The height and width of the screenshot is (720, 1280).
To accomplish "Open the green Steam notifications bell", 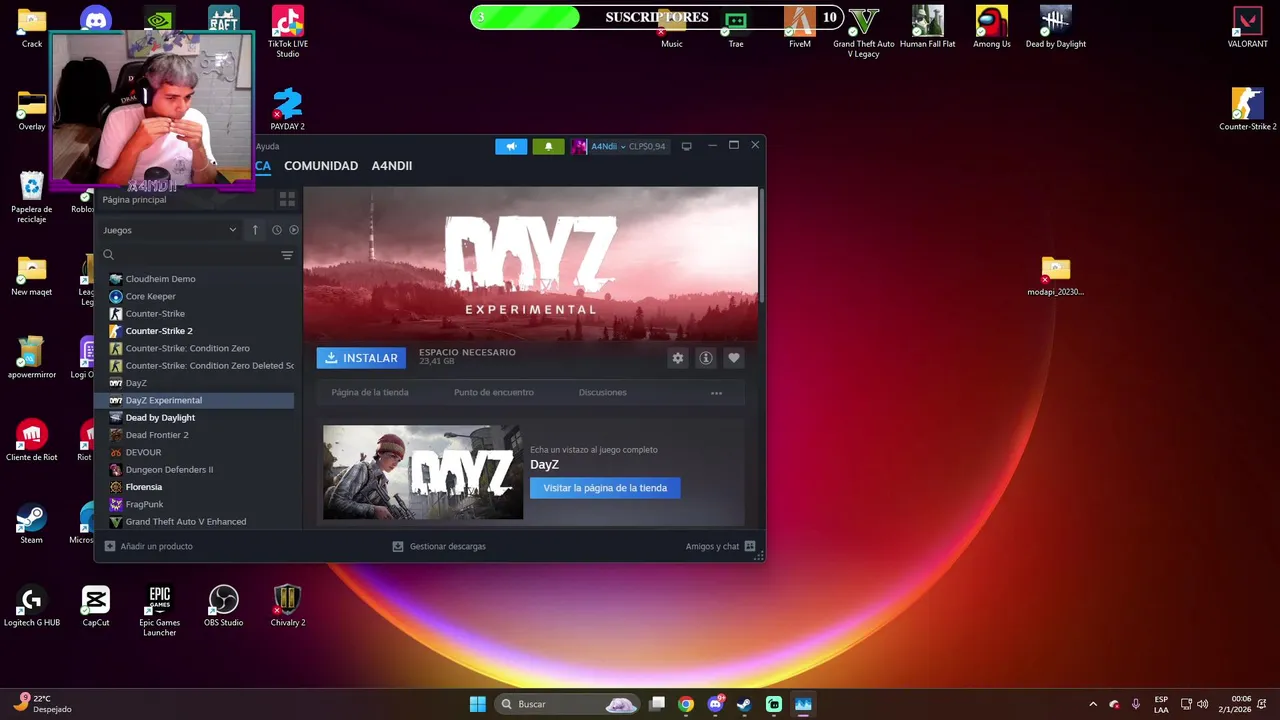I will (x=548, y=146).
